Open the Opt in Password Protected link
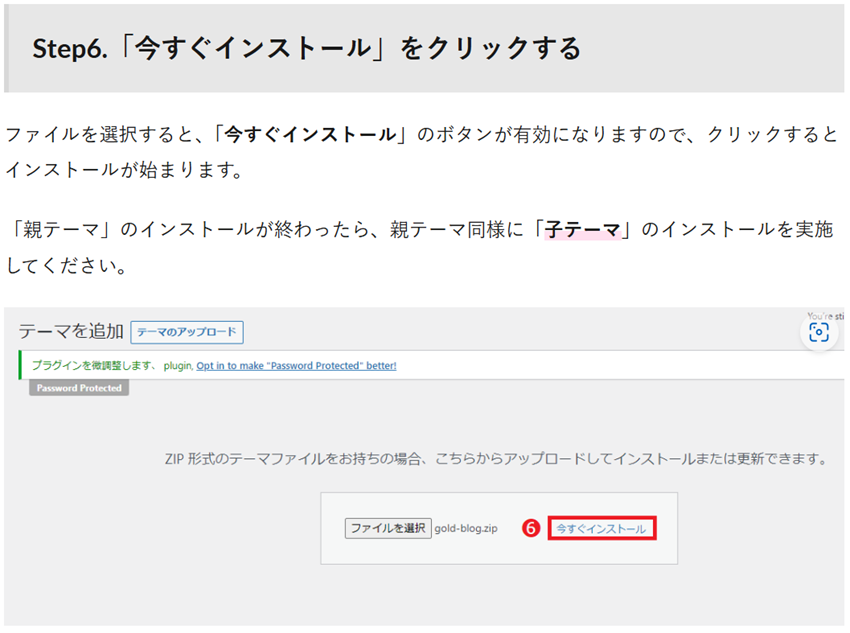Viewport: 850px width, 633px height. [296, 366]
